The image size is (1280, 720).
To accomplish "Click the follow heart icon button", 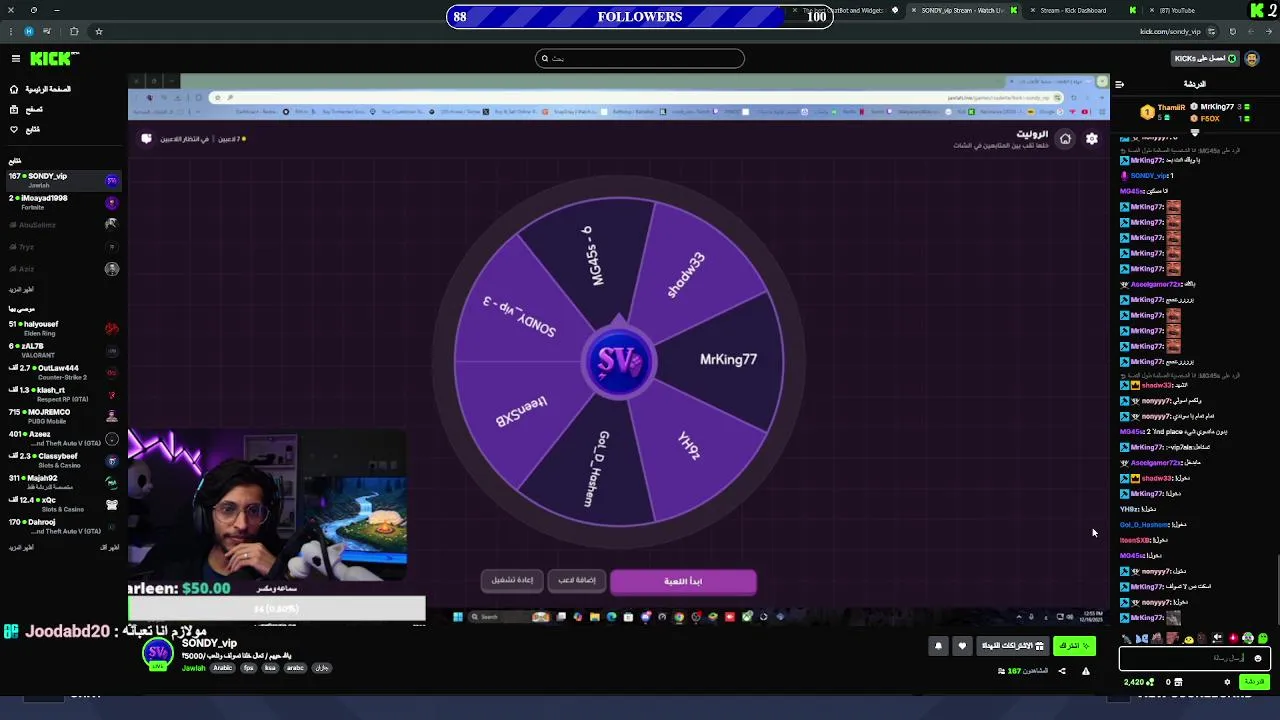I will (x=962, y=646).
